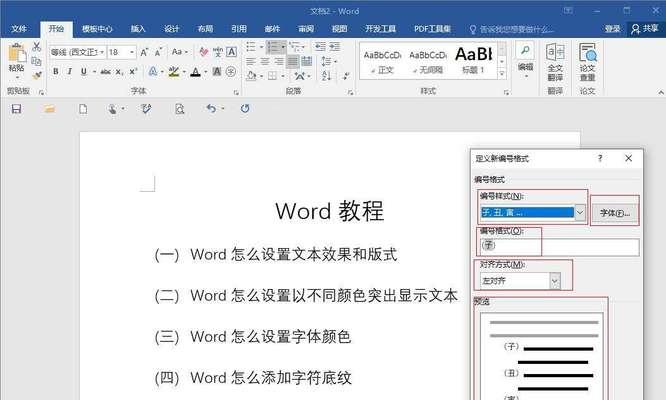This screenshot has height=400, width=666.
Task: Toggle Underline formatting
Action: (84, 71)
